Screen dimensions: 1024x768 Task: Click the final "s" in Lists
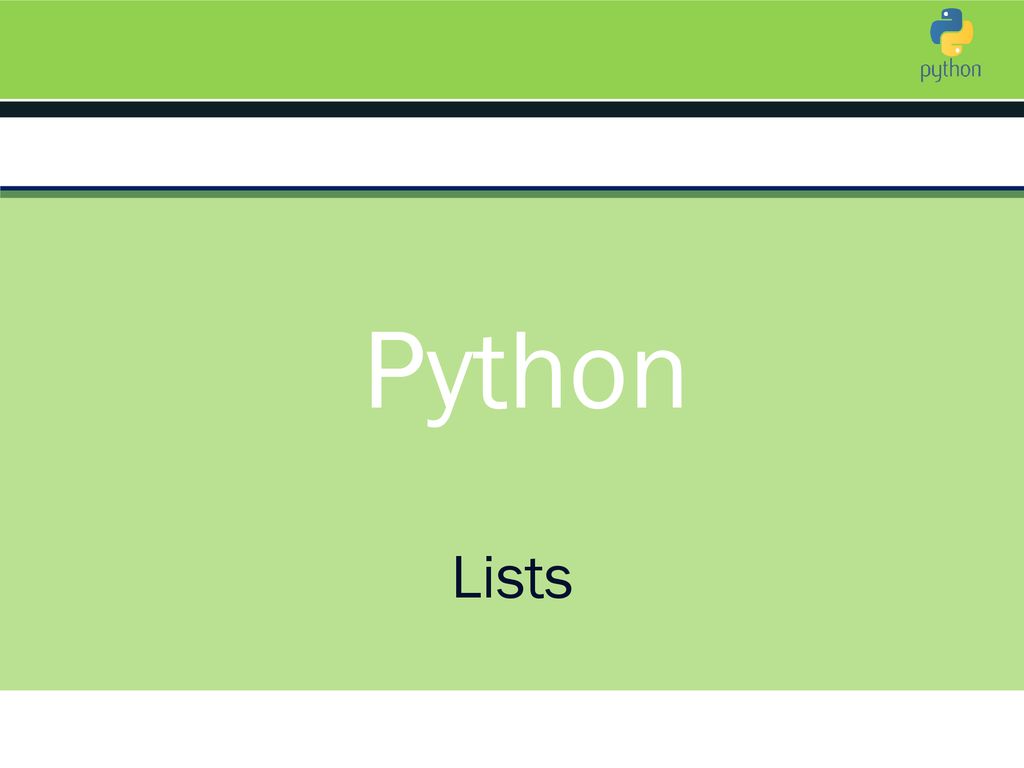click(558, 583)
